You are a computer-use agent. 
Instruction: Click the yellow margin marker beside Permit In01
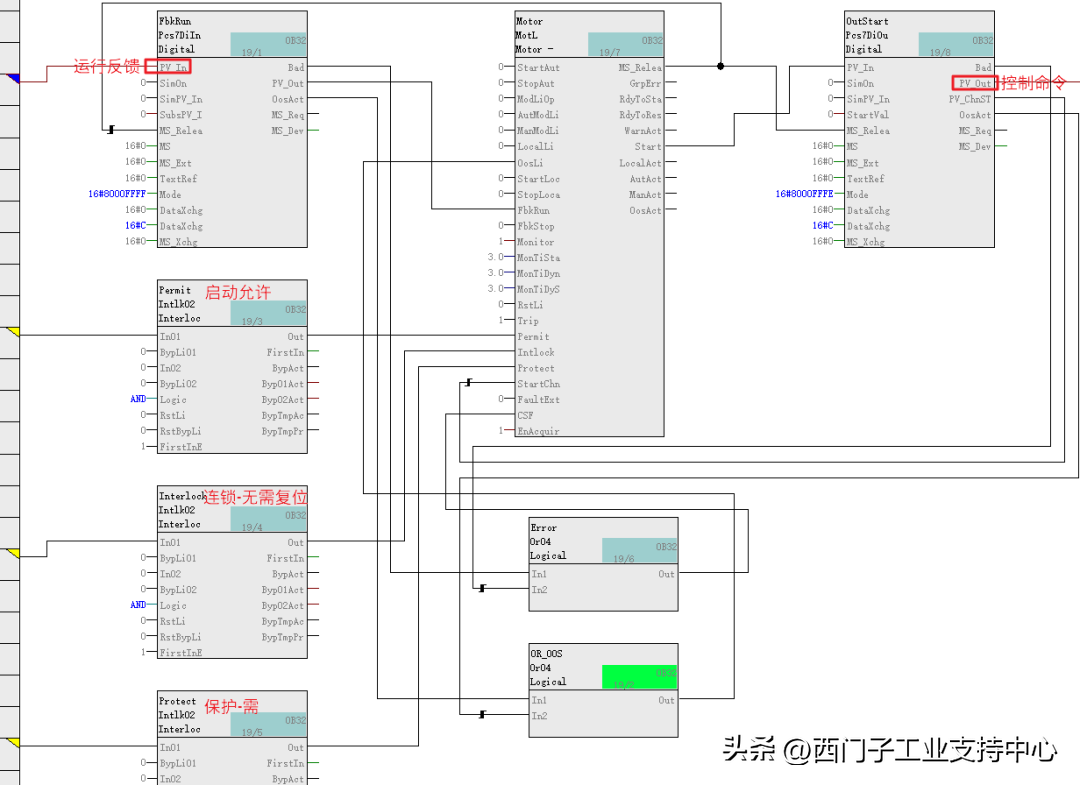pos(13,331)
